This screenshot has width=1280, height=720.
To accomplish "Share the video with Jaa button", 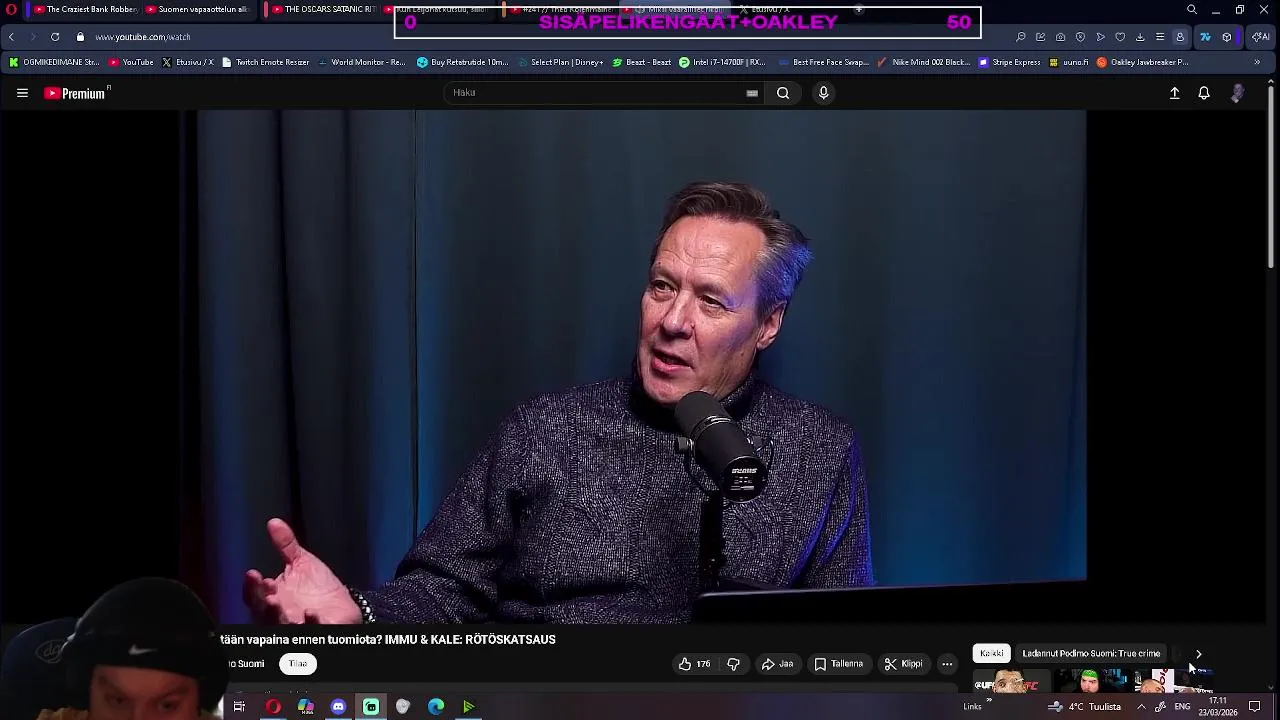I will coord(777,664).
